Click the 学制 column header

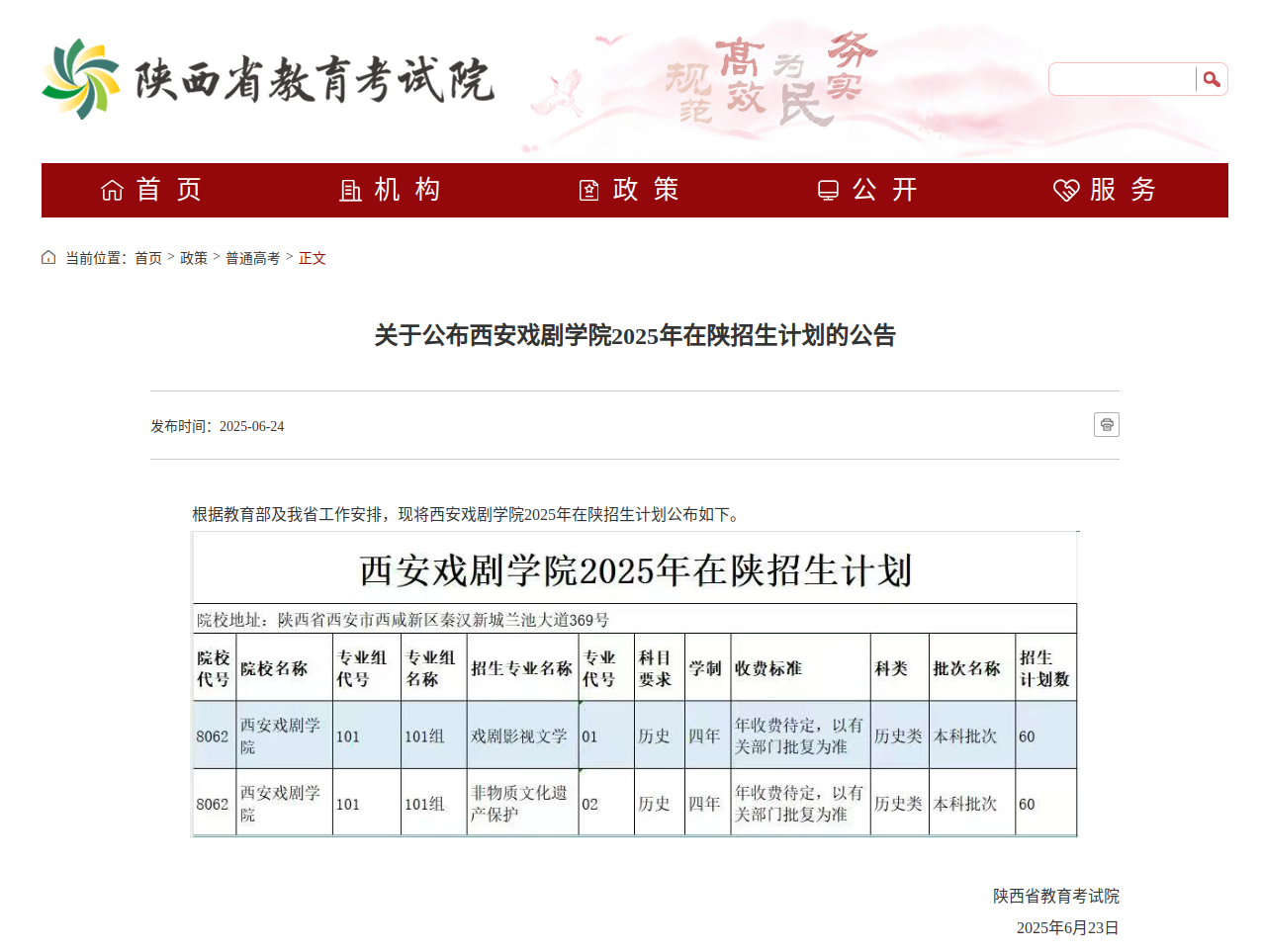coord(705,668)
